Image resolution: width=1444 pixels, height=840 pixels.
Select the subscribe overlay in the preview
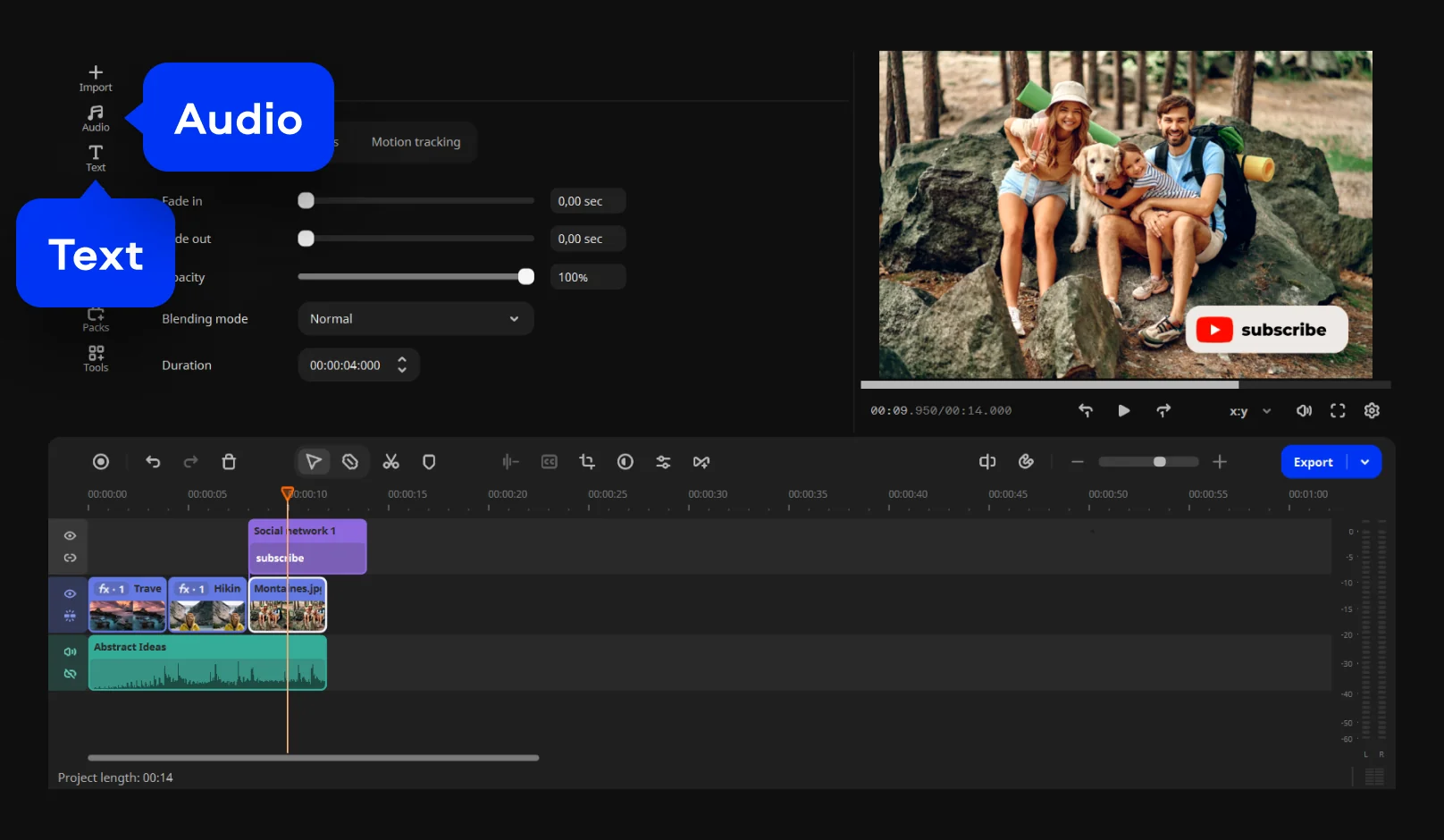1266,330
